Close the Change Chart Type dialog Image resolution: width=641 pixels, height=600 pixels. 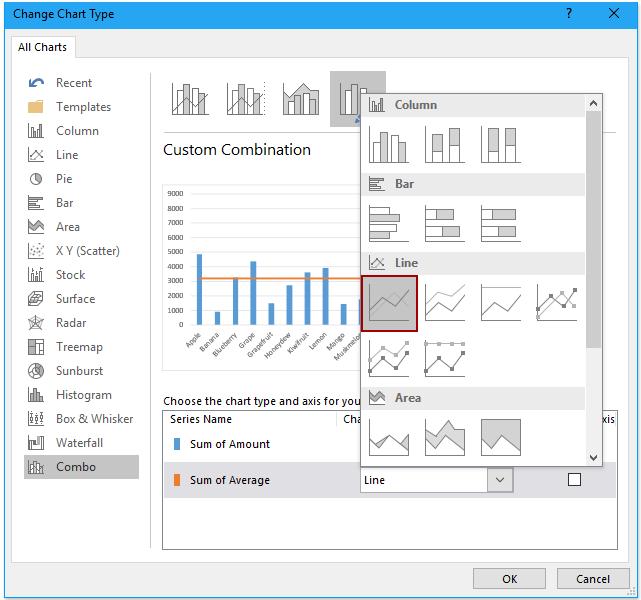[614, 13]
